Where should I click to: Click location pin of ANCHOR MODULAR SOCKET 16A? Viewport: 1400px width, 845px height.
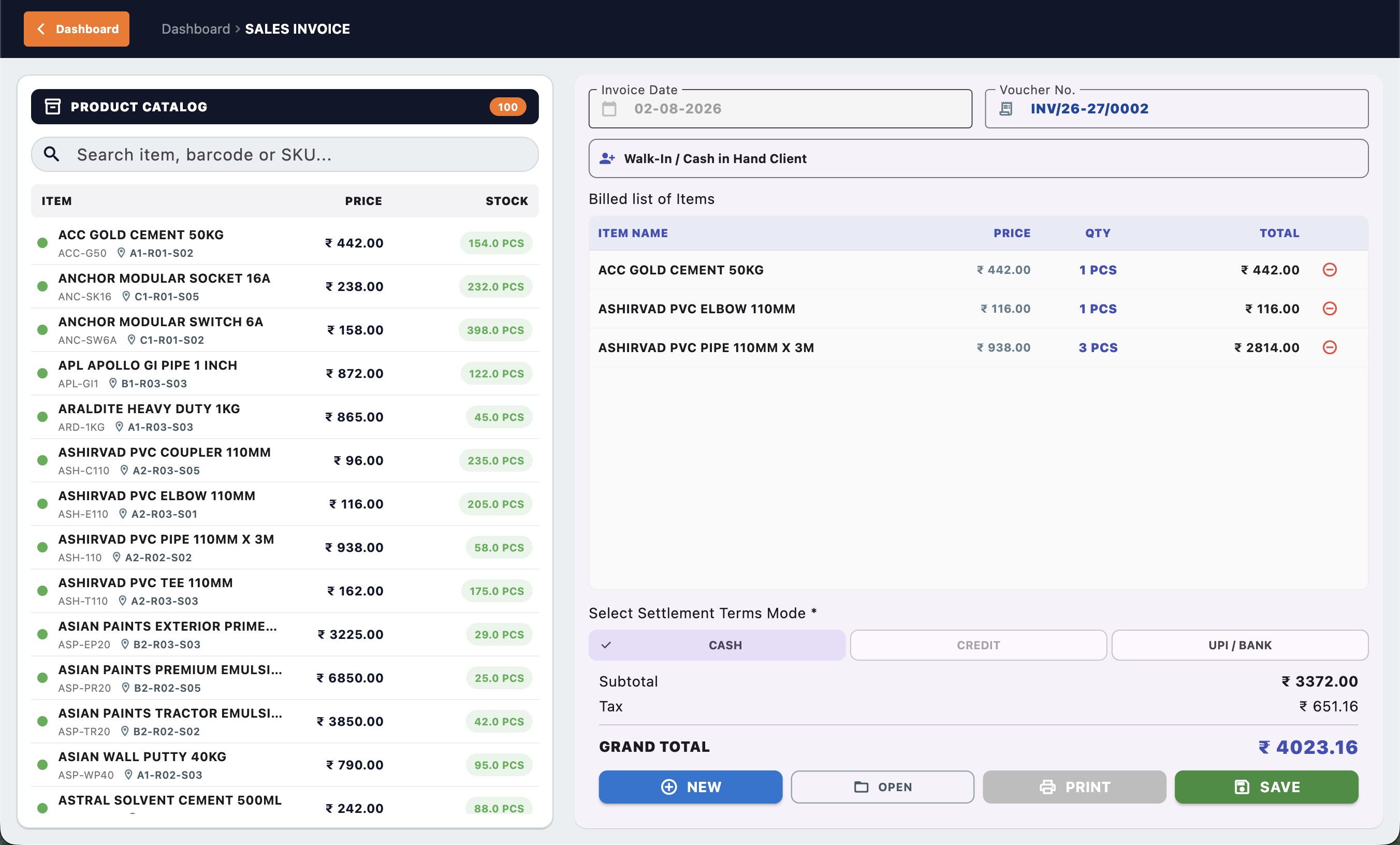126,297
